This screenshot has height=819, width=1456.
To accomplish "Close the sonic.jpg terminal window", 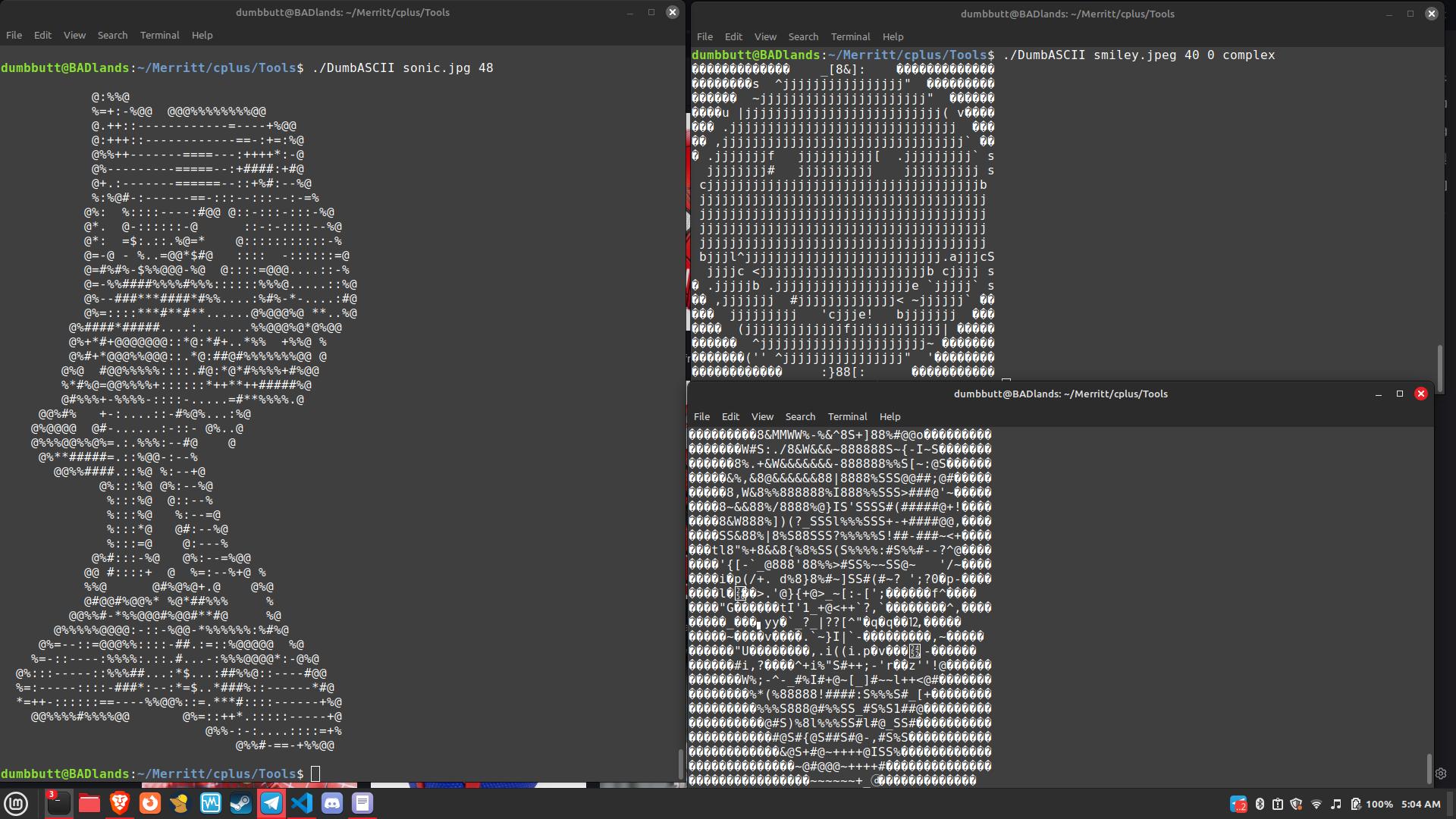I will pyautogui.click(x=672, y=12).
